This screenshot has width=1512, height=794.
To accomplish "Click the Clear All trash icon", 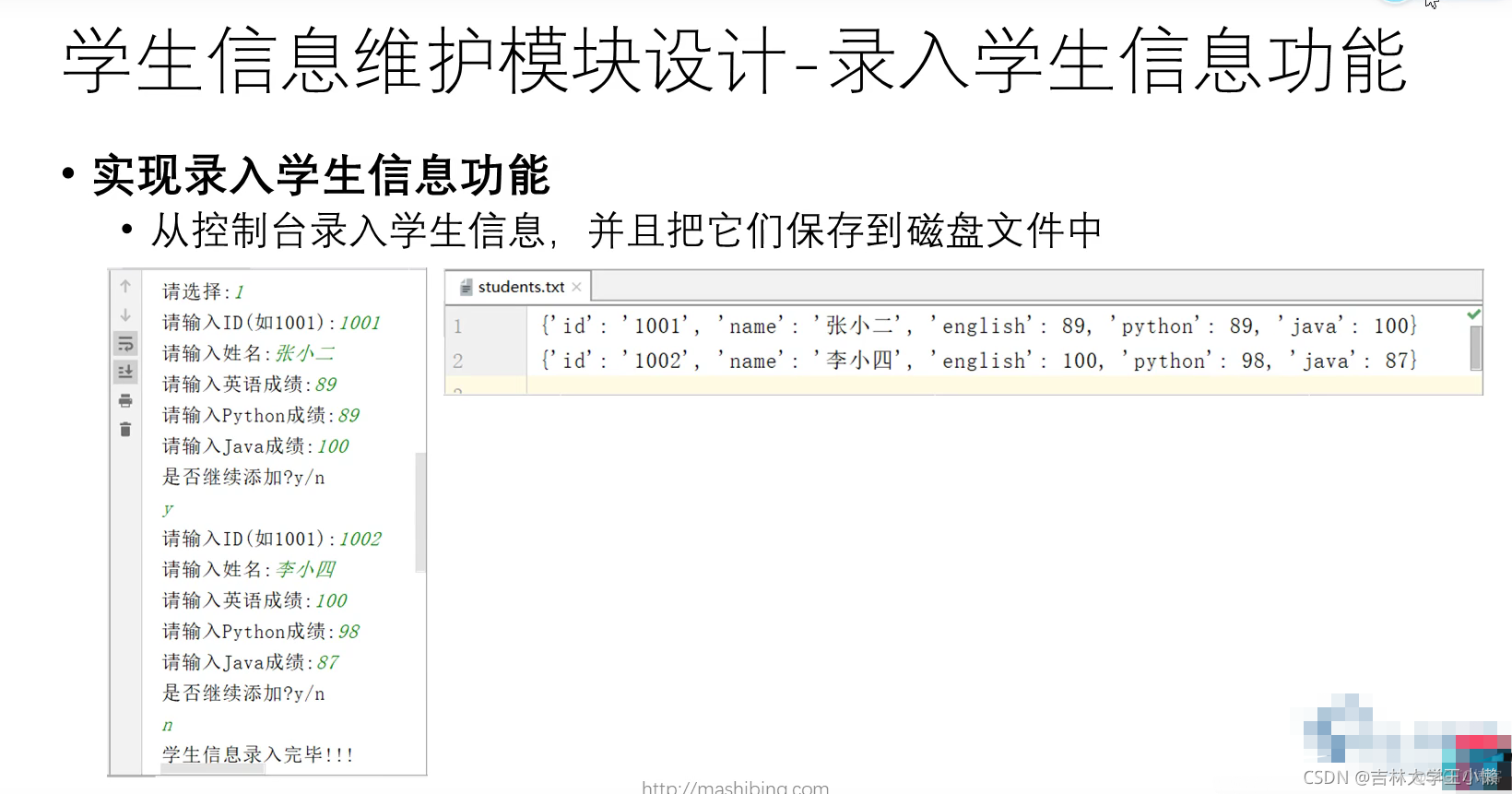I will (125, 430).
